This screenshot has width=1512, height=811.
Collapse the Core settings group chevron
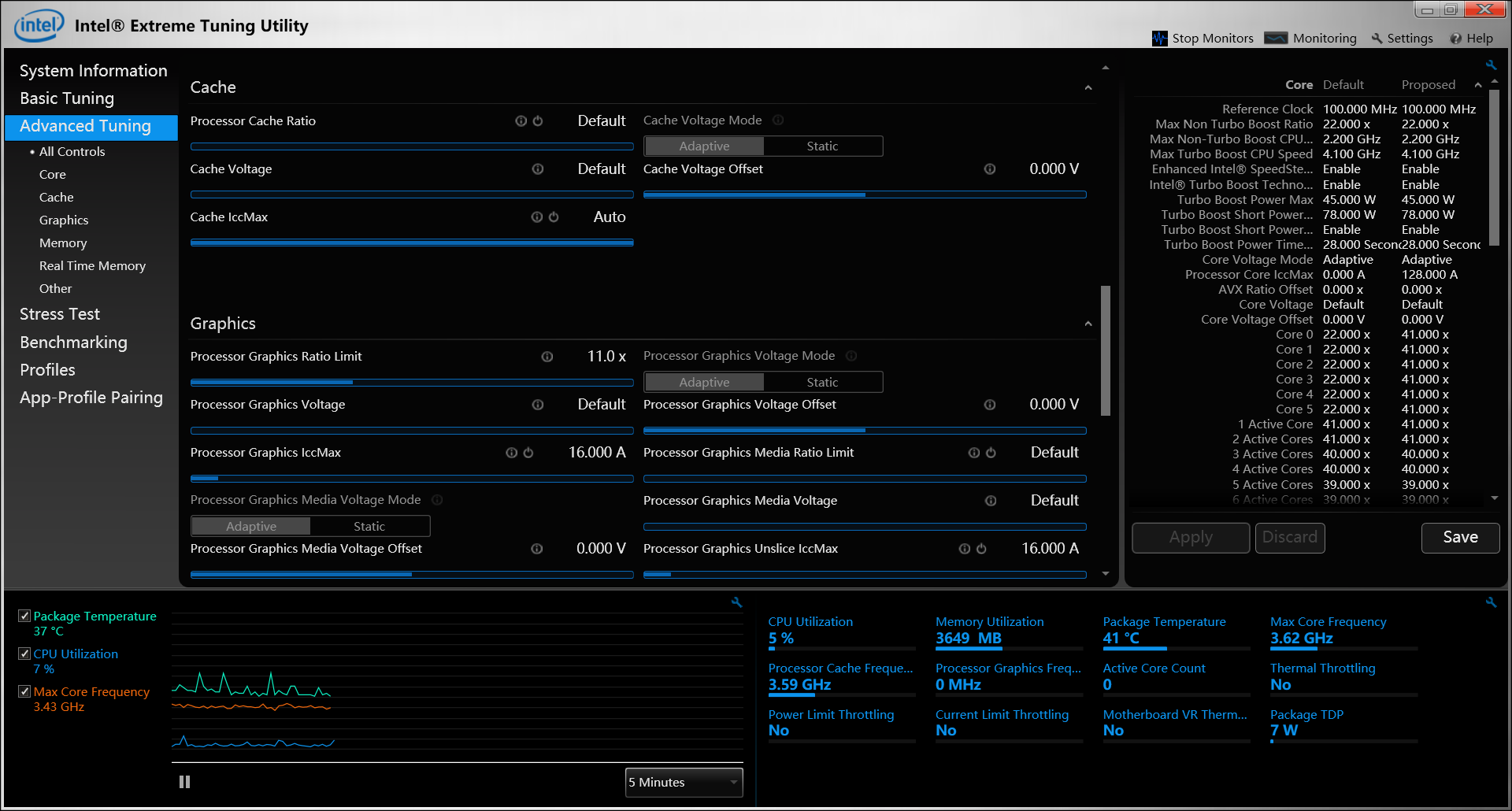[1478, 85]
